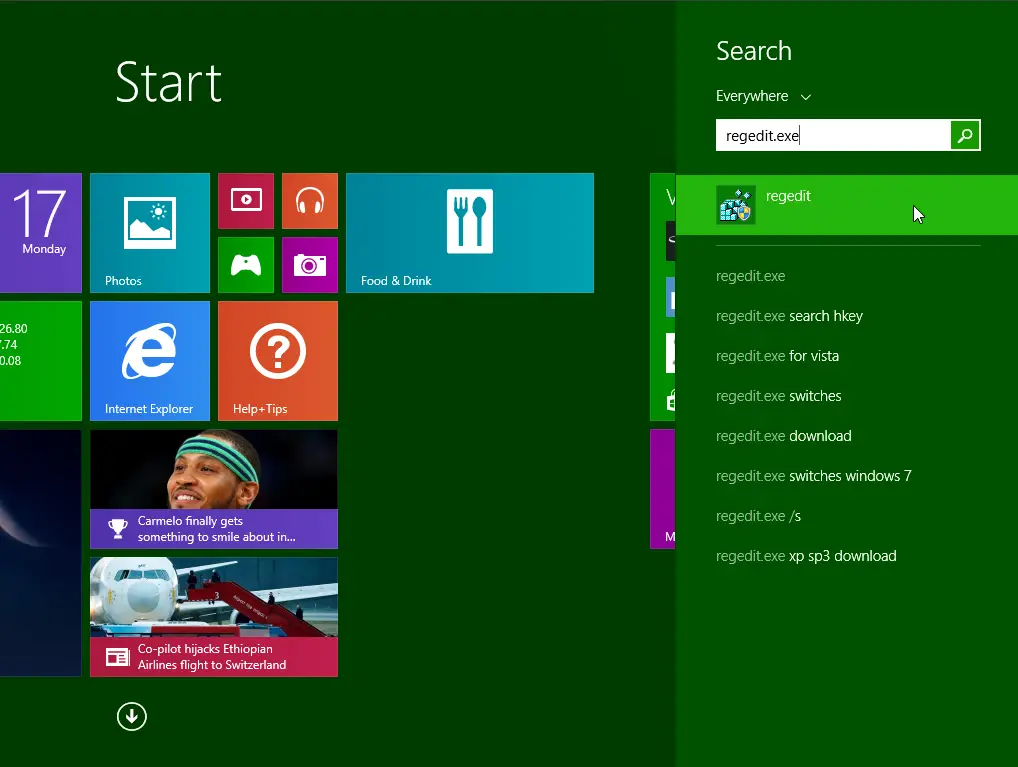
Task: Open the Carmelo sports news tile
Action: [214, 489]
